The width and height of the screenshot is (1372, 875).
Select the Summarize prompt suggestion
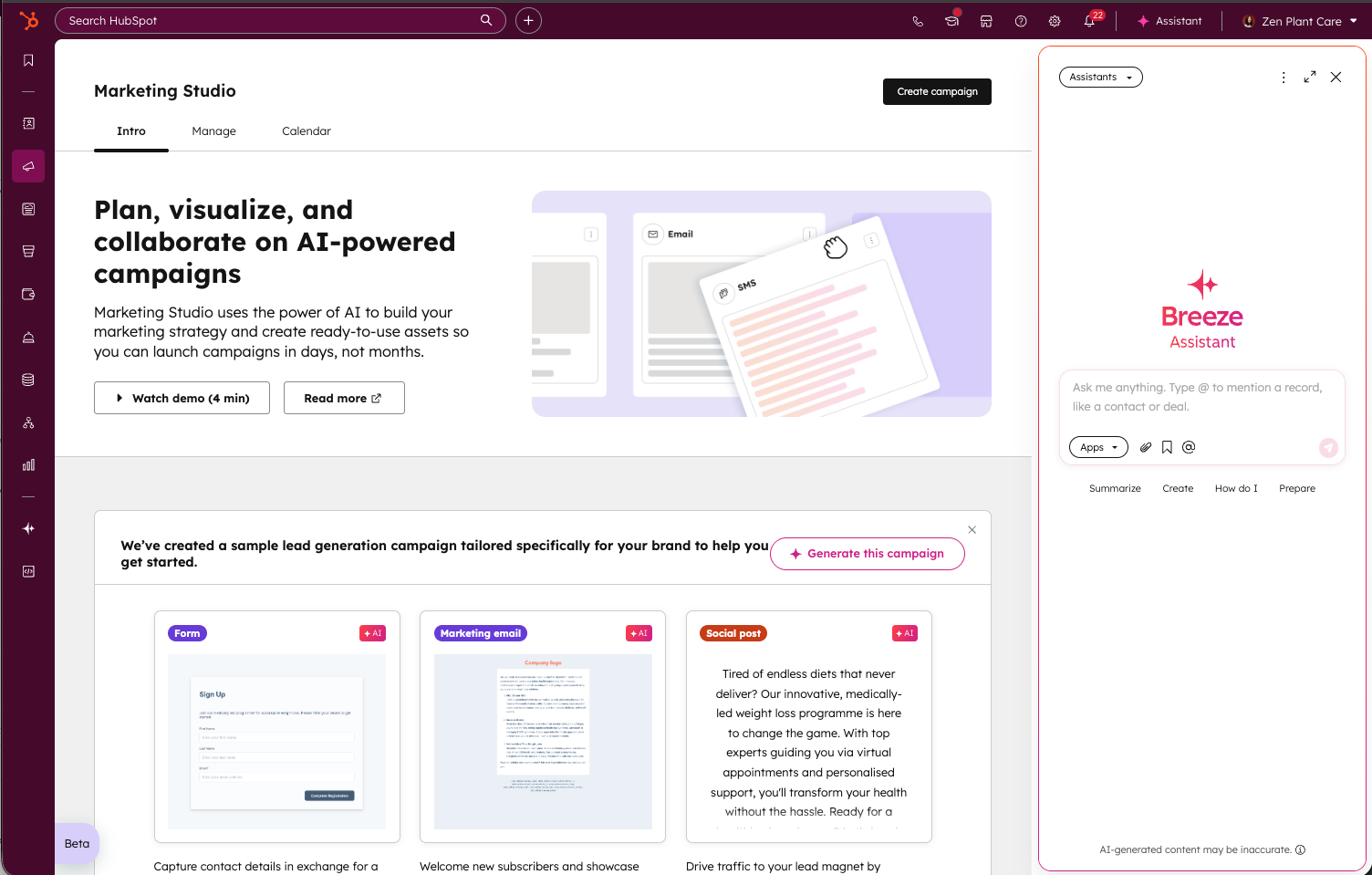coord(1115,489)
